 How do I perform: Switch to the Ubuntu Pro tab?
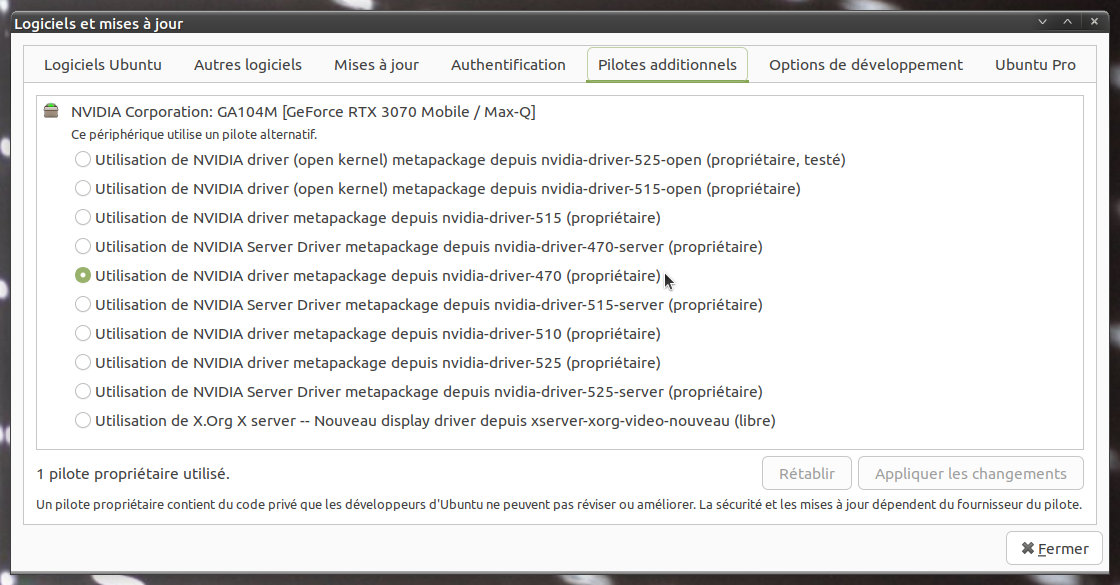coord(1035,65)
